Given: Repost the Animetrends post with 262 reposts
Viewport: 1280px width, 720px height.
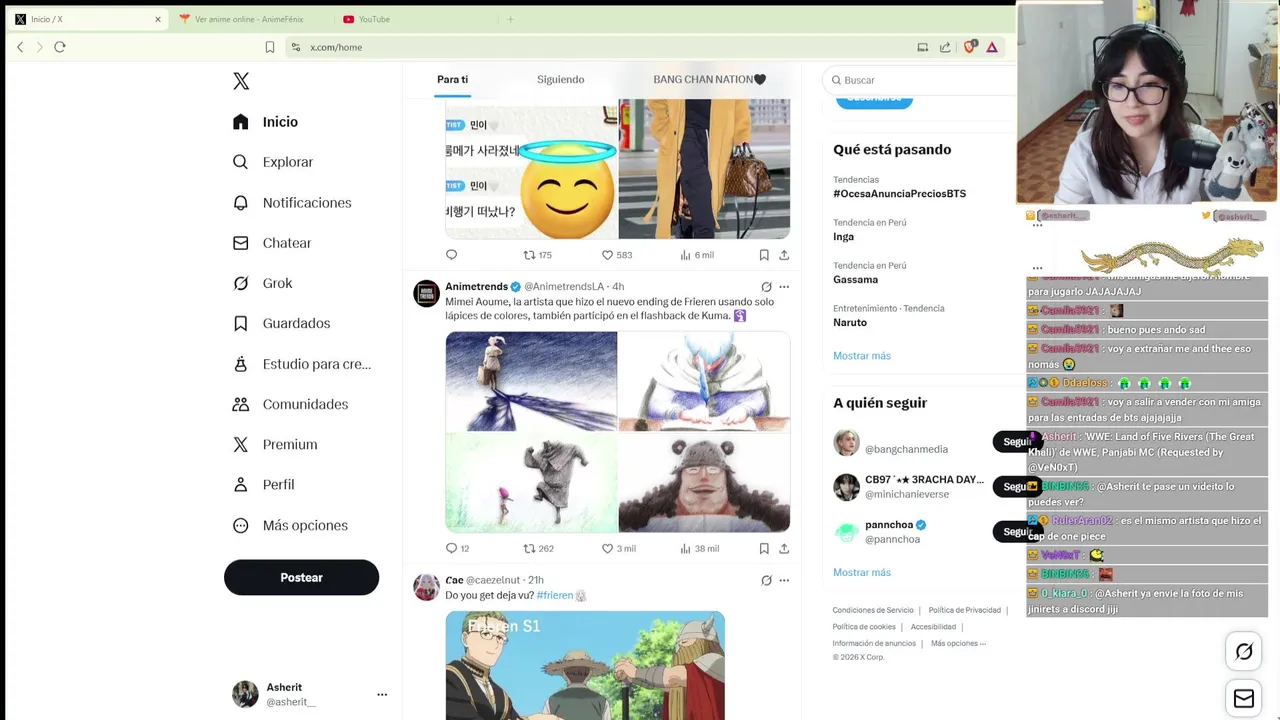Looking at the screenshot, I should pos(530,548).
